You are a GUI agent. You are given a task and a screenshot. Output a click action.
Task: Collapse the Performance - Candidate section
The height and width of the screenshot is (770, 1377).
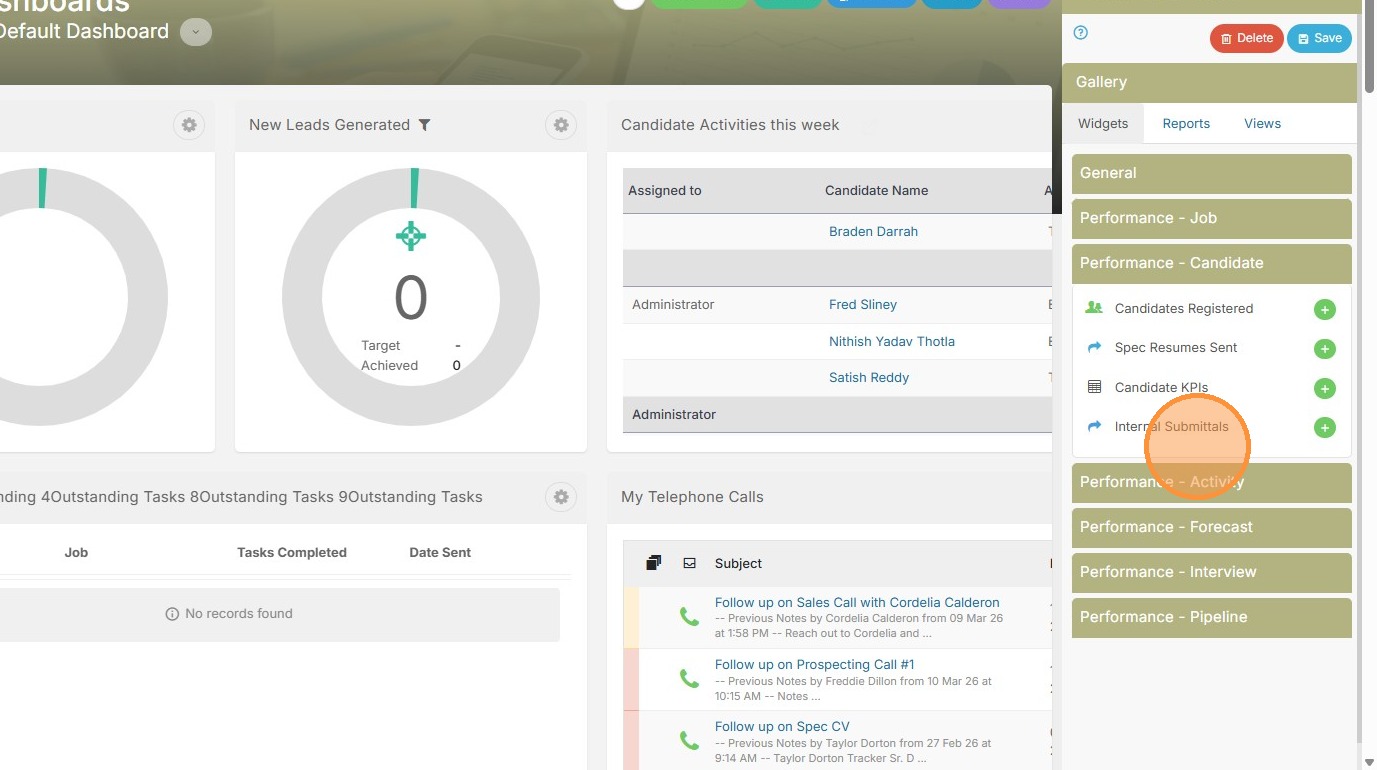(1211, 263)
